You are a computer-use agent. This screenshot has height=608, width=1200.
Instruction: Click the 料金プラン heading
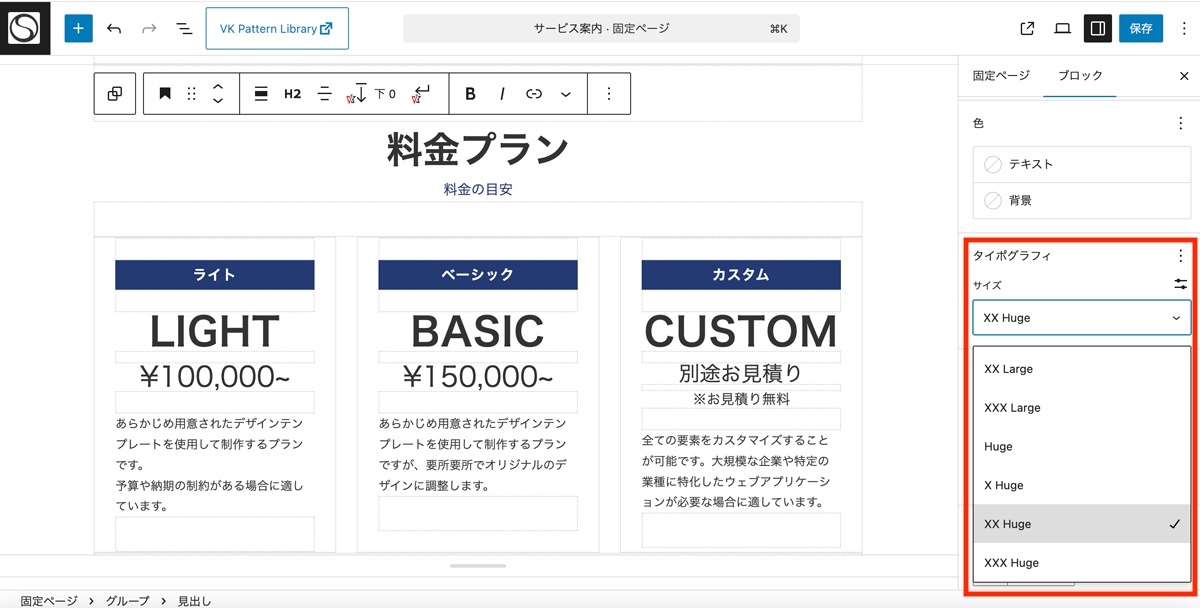click(478, 149)
